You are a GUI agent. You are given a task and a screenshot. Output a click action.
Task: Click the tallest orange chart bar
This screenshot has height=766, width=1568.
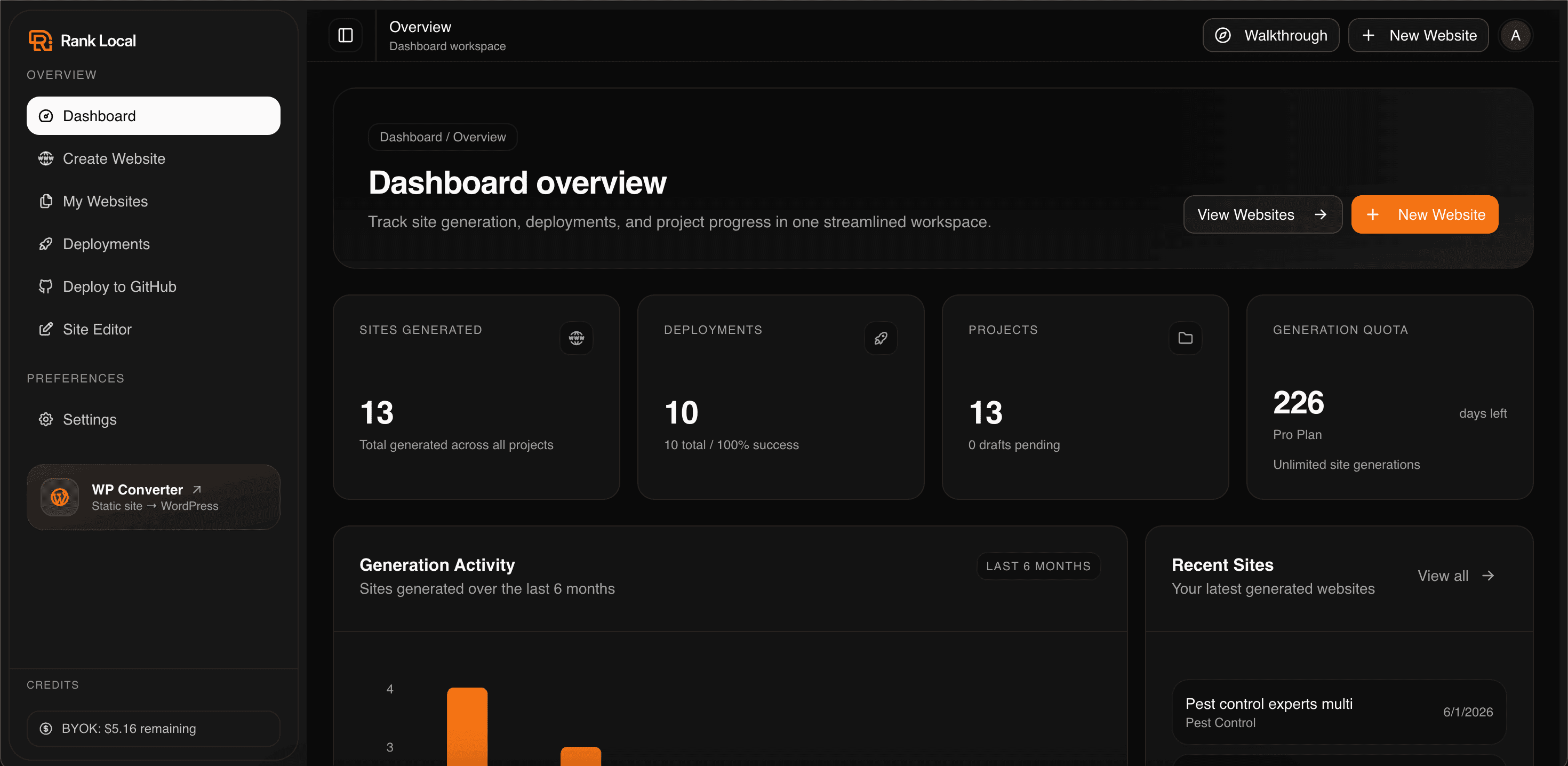[468, 727]
